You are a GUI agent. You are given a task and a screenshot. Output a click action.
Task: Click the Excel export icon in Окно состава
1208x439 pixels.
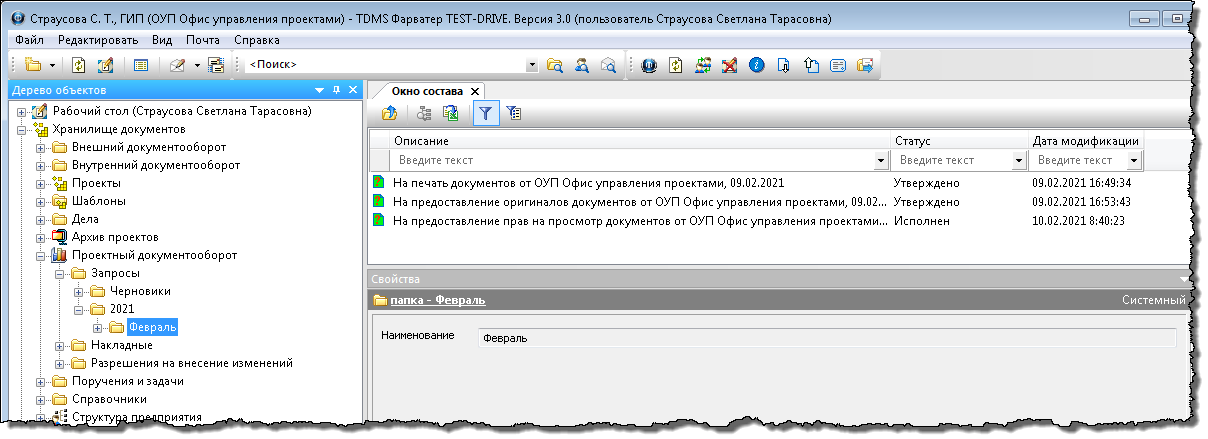(451, 114)
